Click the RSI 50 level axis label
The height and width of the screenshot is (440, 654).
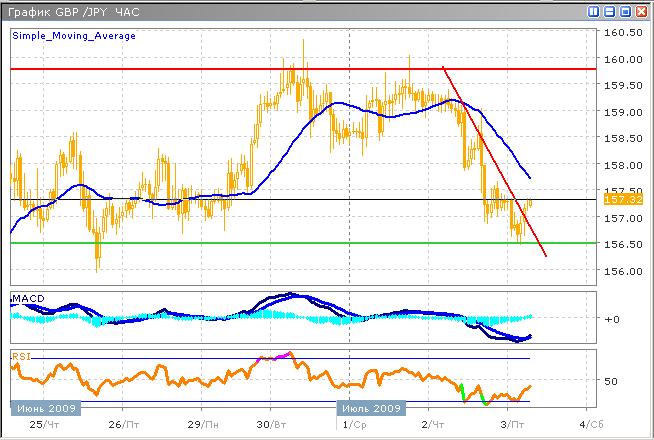612,381
